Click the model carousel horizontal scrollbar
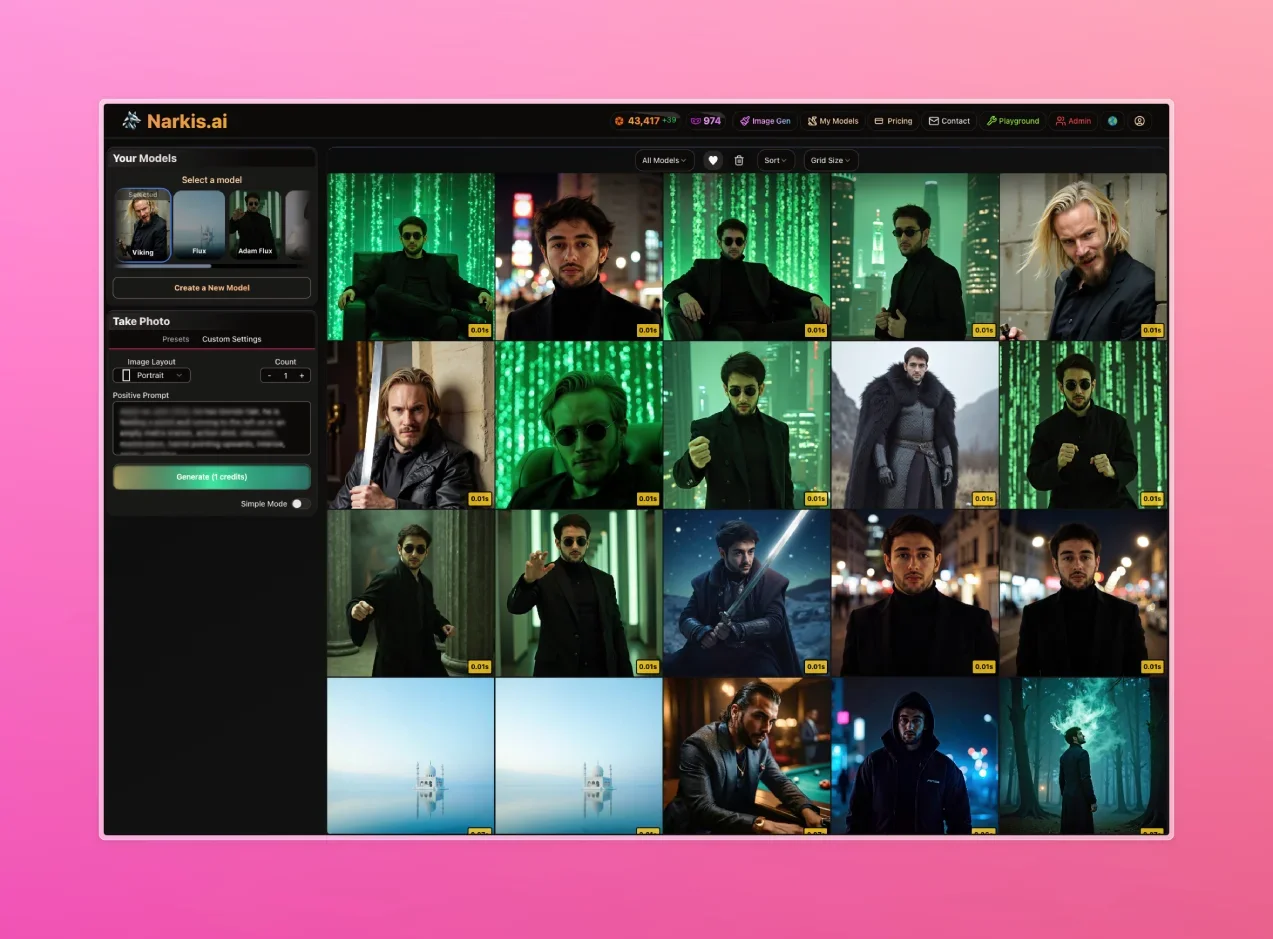 [x=165, y=266]
